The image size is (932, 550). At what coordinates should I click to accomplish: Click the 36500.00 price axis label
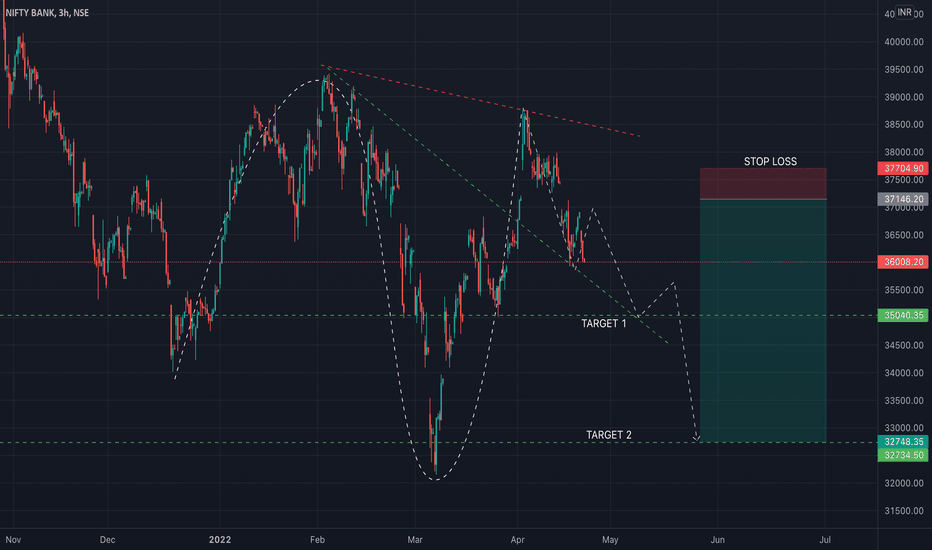pyautogui.click(x=903, y=235)
